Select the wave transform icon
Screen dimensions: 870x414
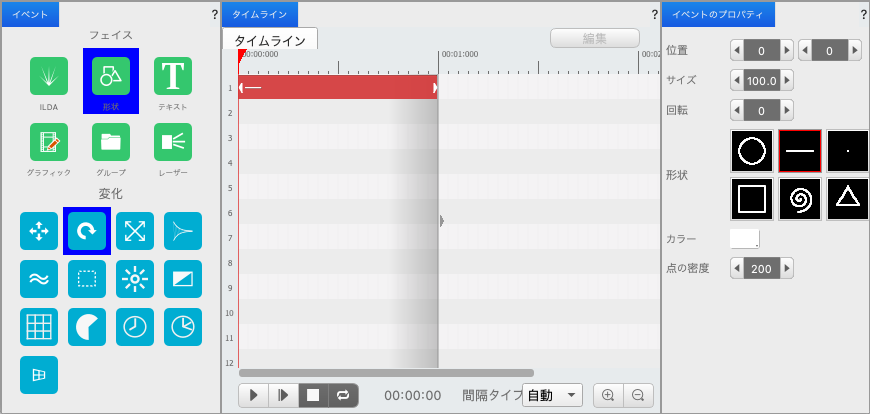(x=39, y=279)
